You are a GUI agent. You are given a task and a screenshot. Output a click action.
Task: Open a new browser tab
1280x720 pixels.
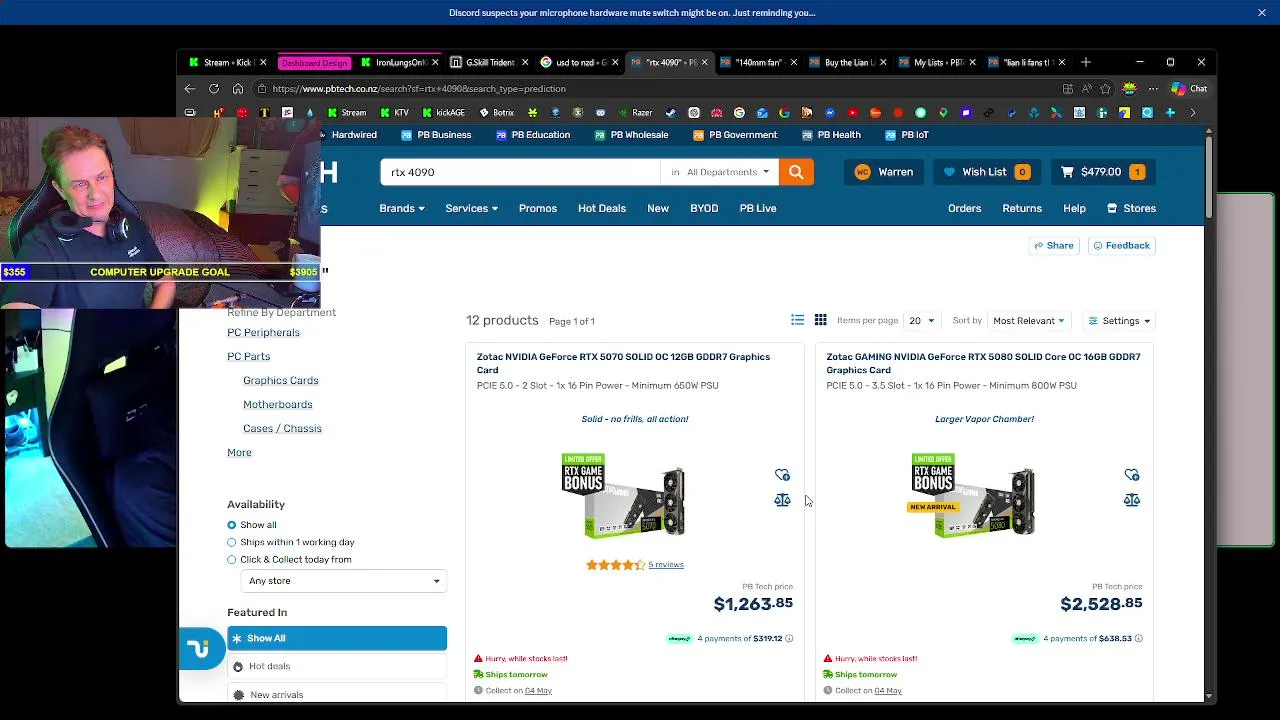point(1085,62)
